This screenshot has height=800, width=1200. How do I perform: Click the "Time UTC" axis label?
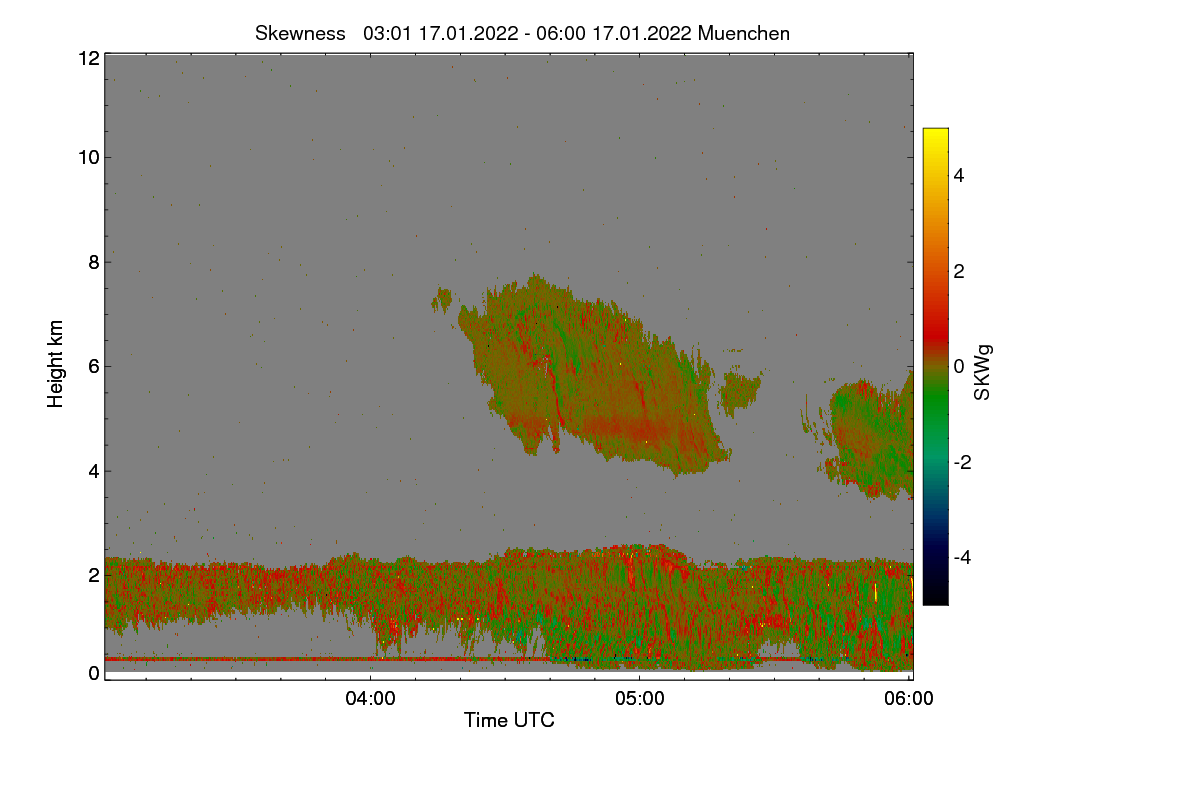(x=509, y=720)
